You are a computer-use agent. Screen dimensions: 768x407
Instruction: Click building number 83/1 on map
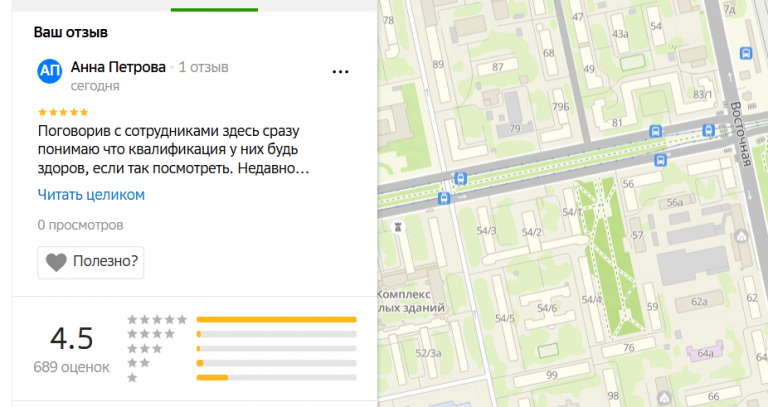pos(703,95)
